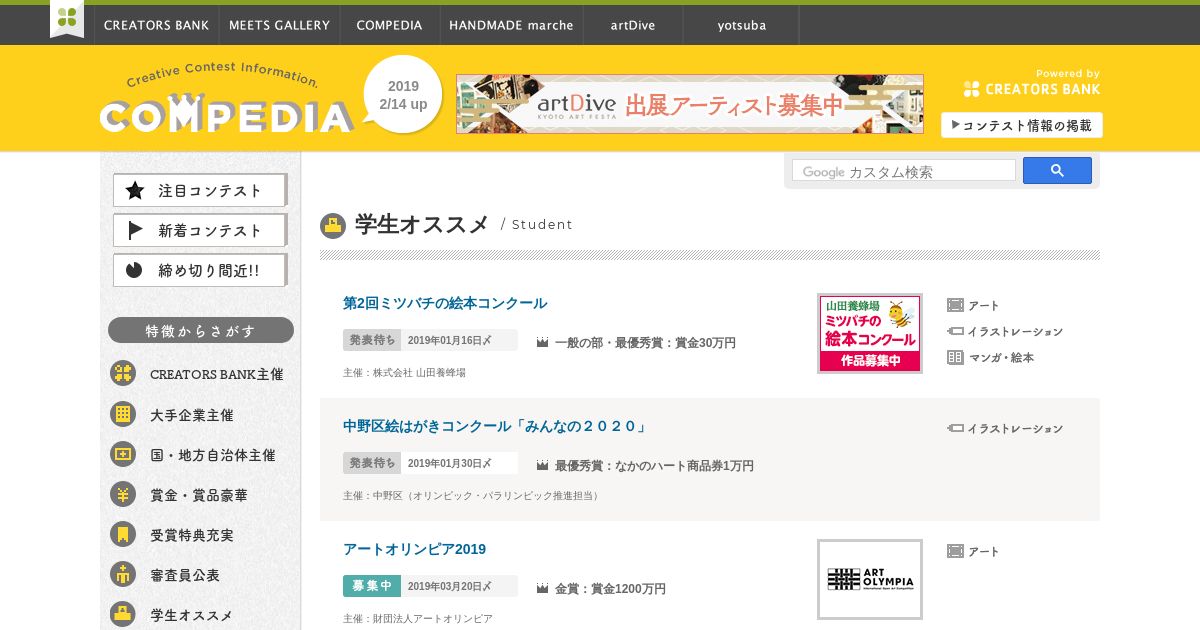Select COMPEDIA in top navigation
1200x630 pixels.
tap(389, 25)
